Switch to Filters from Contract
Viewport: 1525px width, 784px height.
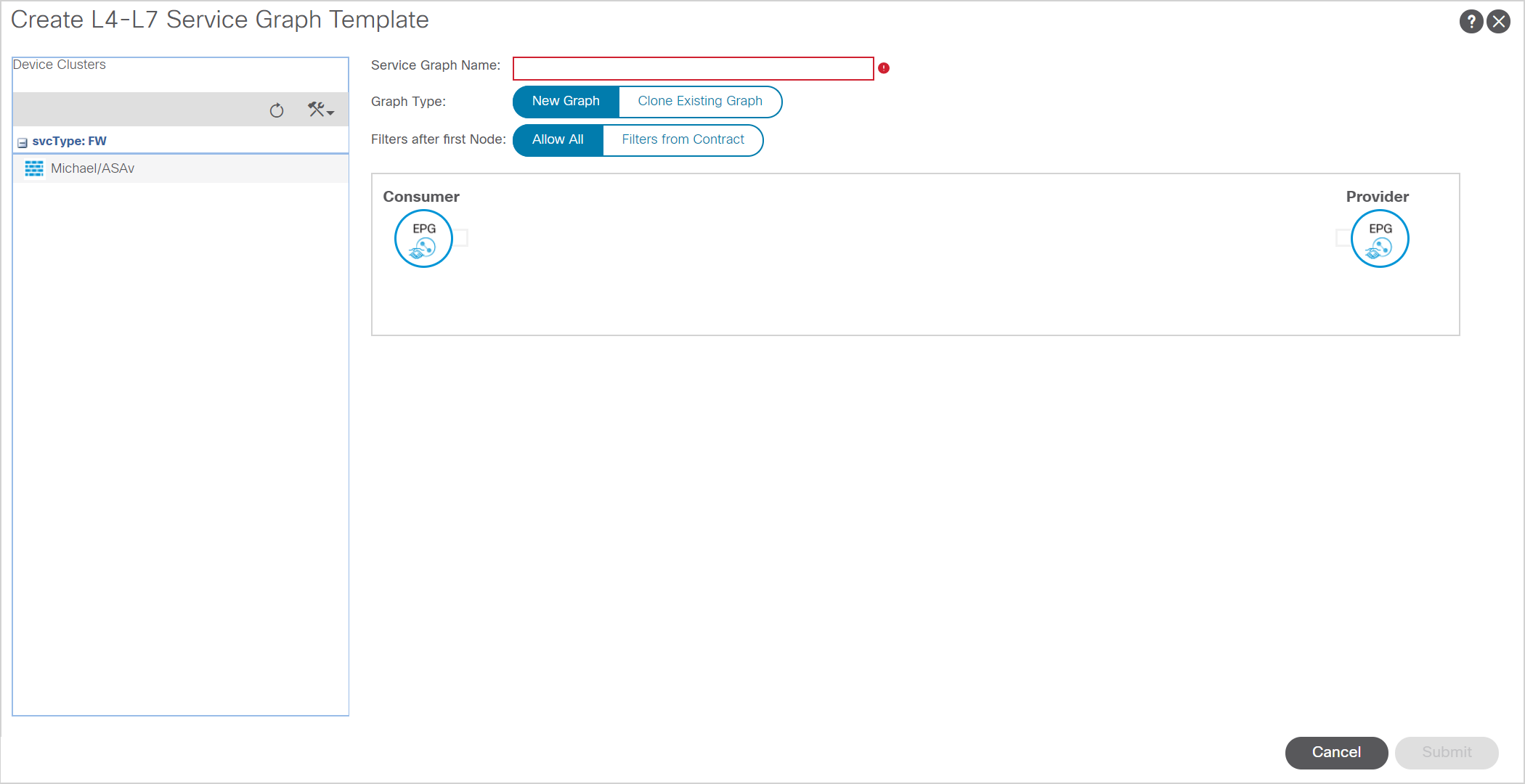click(x=683, y=140)
